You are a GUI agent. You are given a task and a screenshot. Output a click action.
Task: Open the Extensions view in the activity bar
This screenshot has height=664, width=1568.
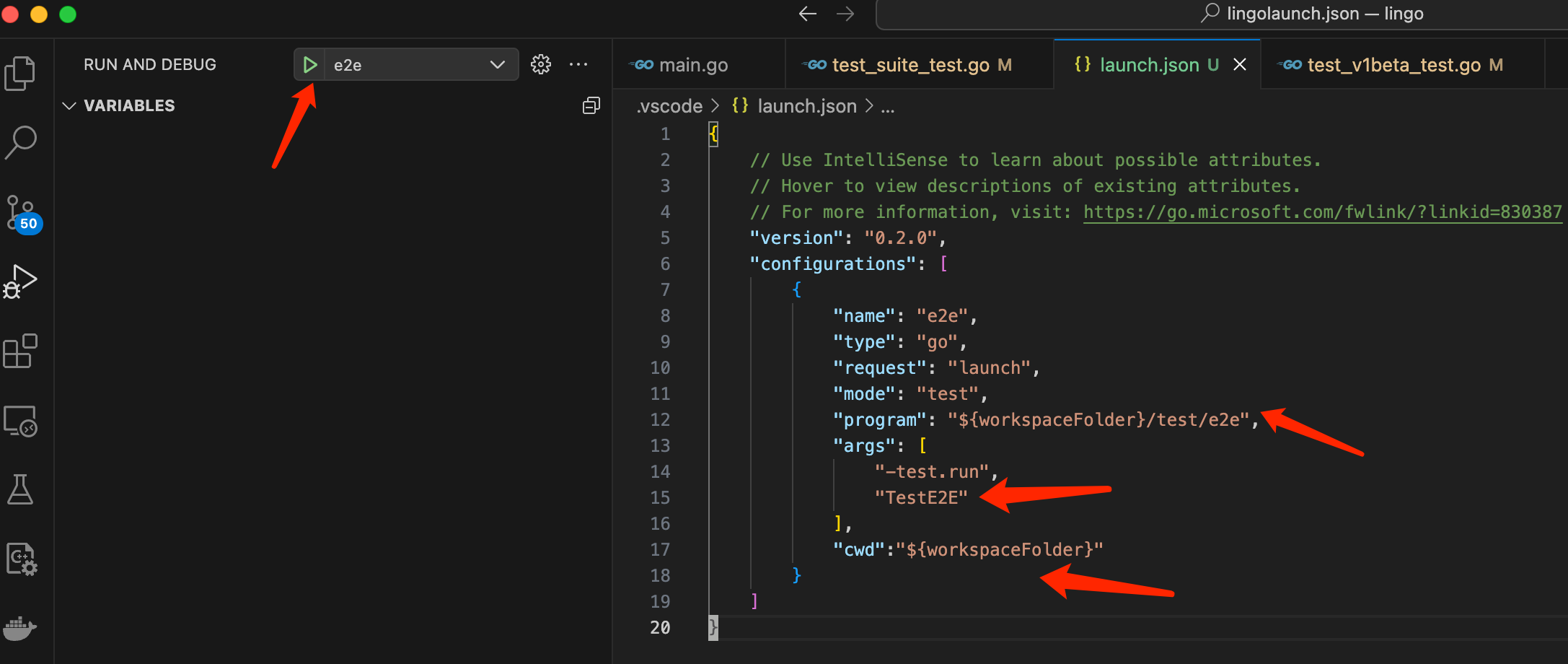tap(20, 351)
